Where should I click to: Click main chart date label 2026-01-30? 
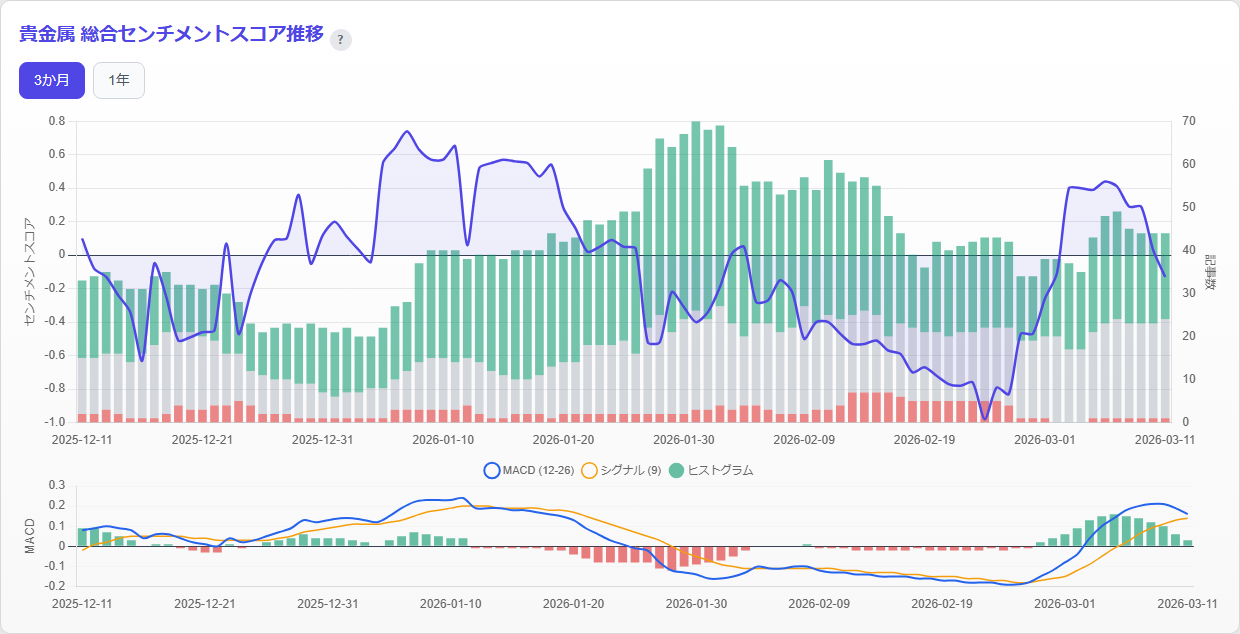(684, 438)
